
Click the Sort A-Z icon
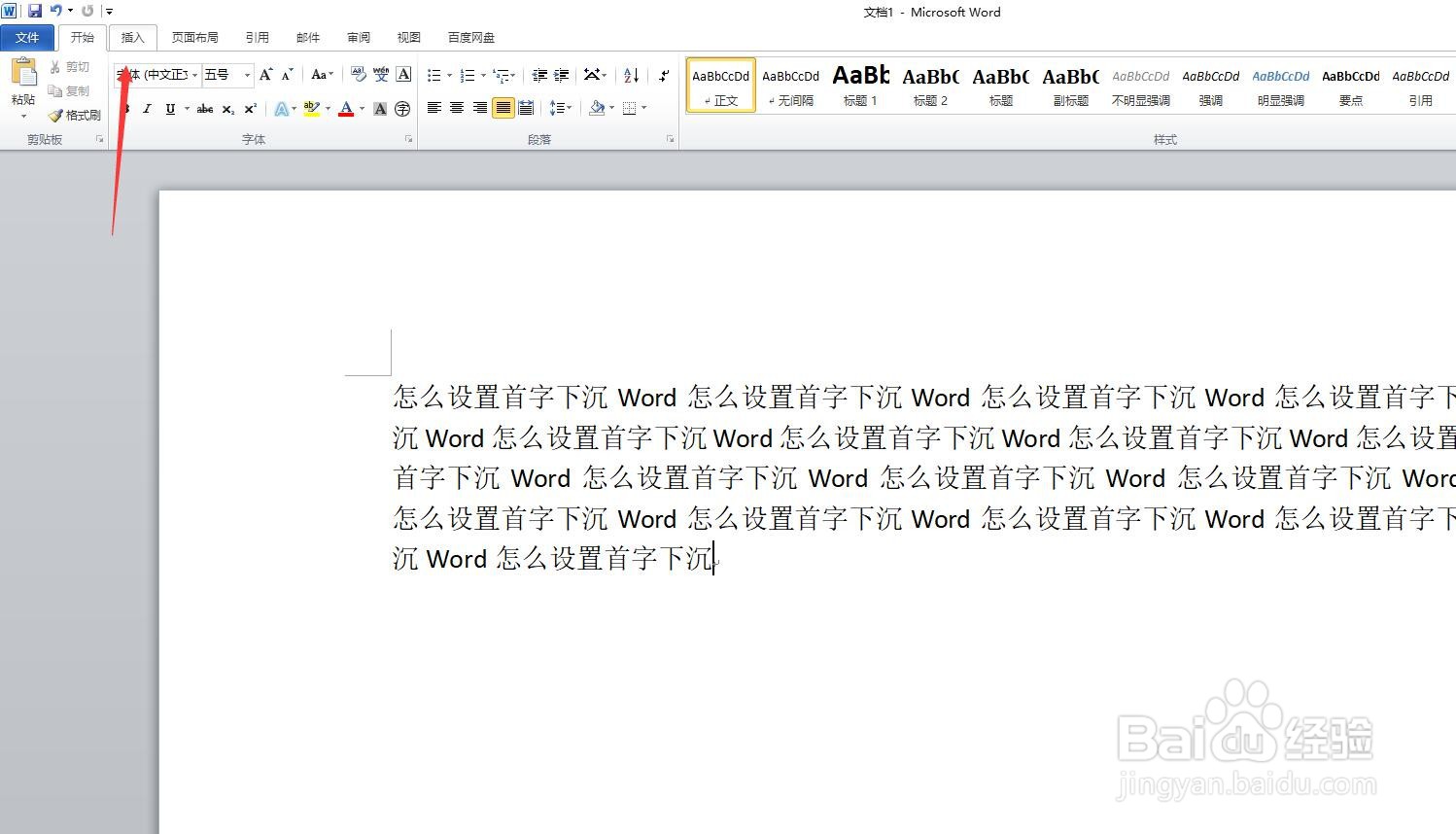(632, 75)
